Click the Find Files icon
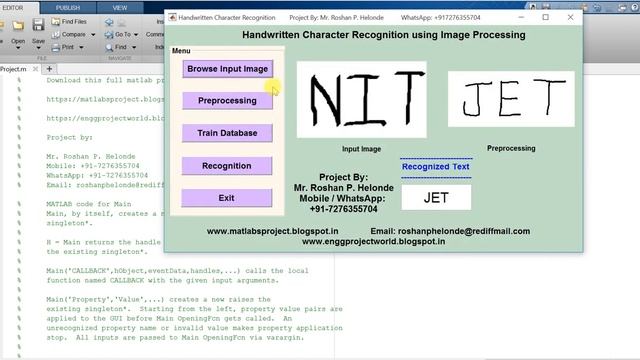The image size is (640, 360). pyautogui.click(x=56, y=22)
